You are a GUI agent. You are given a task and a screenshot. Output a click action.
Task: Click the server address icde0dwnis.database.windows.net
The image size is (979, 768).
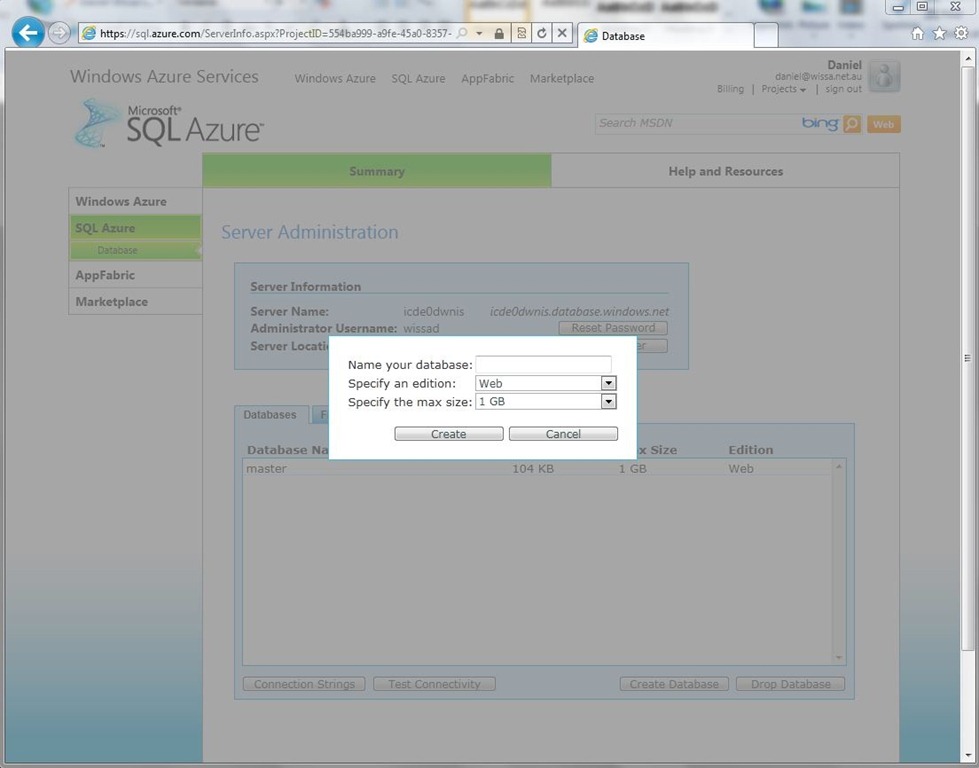click(579, 311)
